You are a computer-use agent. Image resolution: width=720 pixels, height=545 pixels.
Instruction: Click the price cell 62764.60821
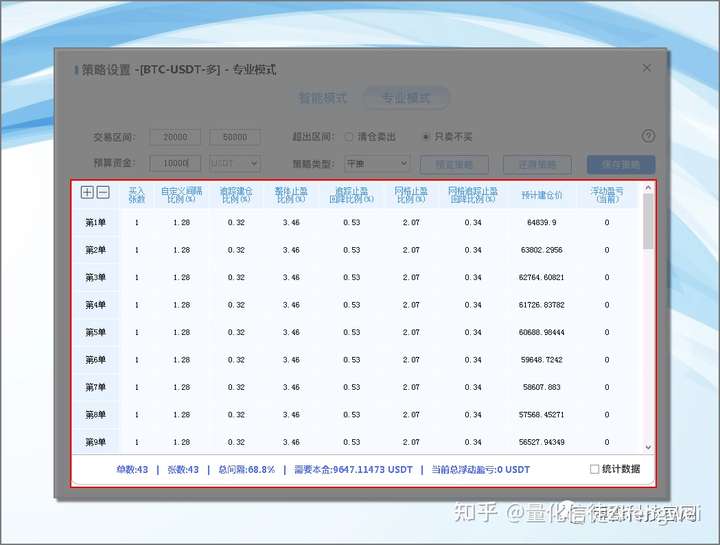click(542, 277)
